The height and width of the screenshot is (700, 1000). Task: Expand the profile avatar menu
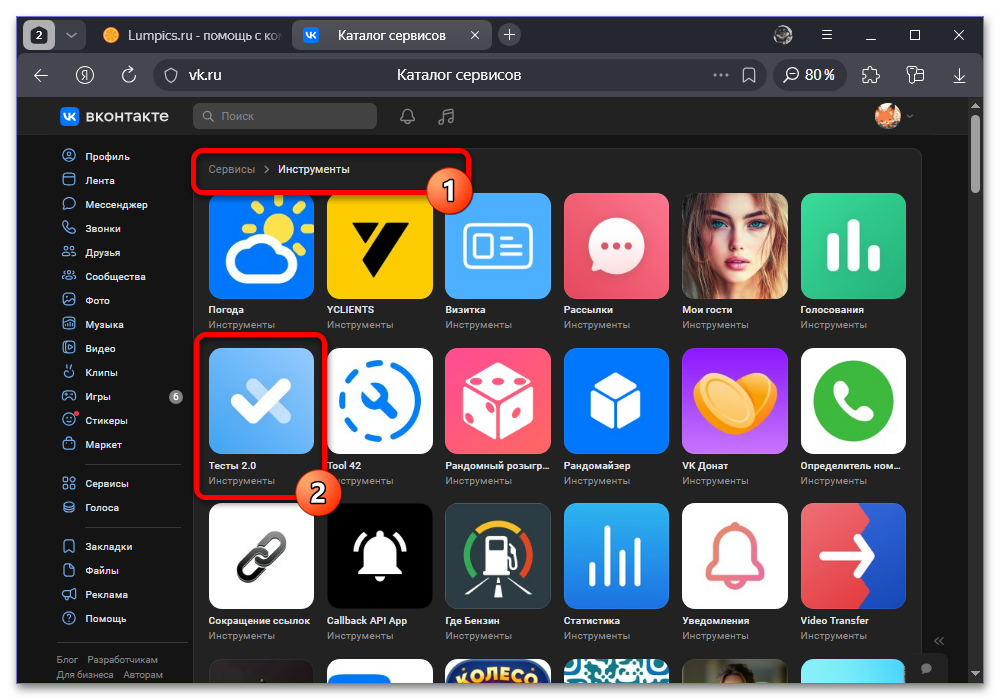[894, 116]
